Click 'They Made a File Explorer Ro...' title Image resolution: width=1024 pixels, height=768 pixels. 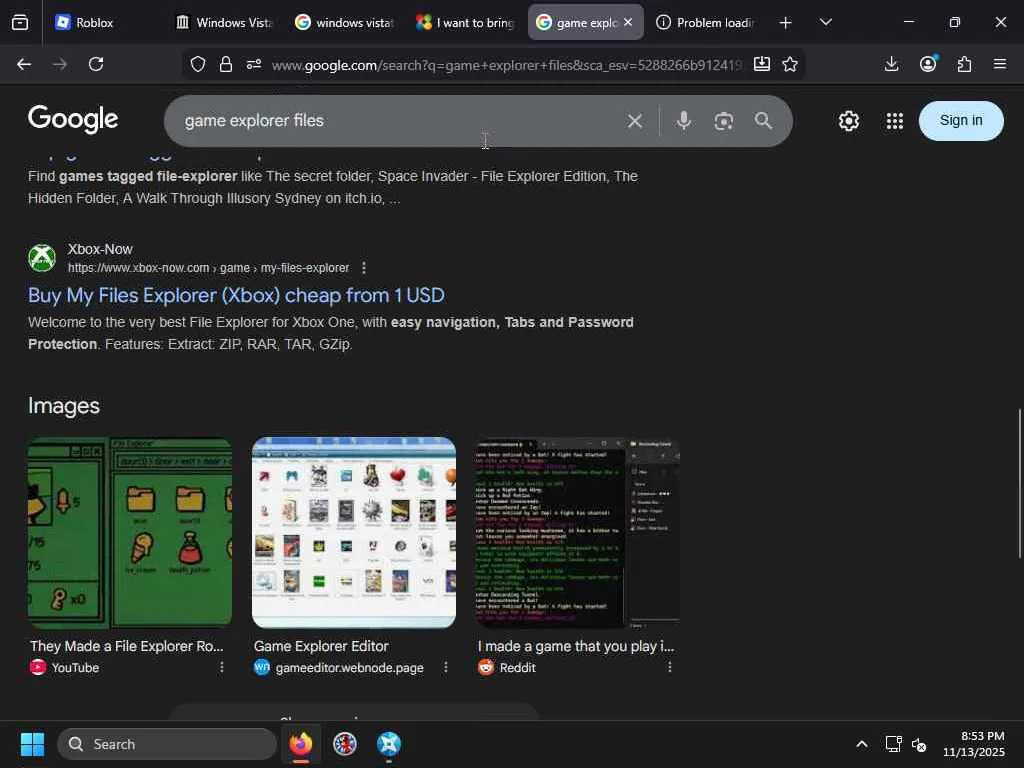127,646
